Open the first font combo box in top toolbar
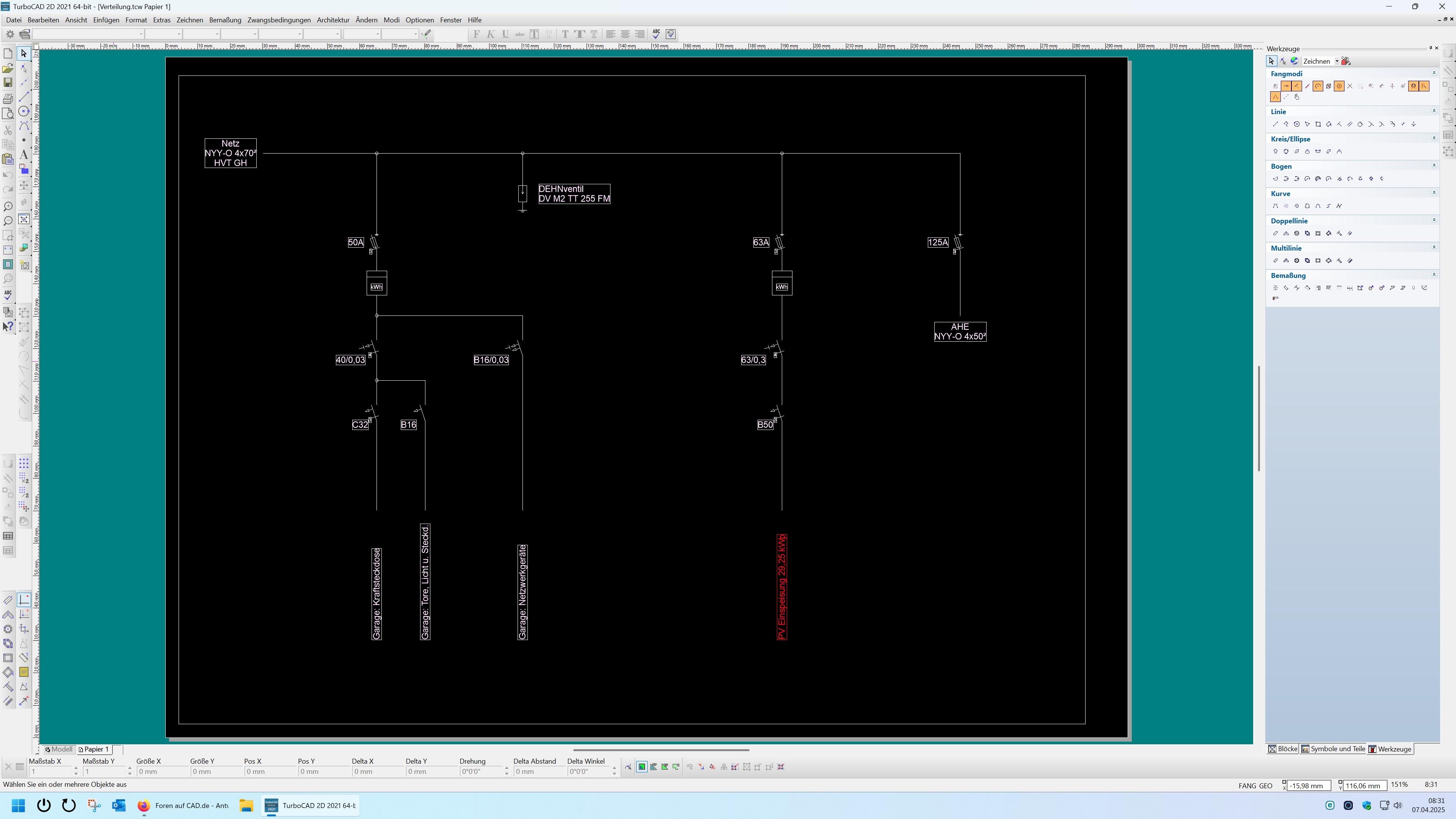This screenshot has height=819, width=1456. click(88, 34)
